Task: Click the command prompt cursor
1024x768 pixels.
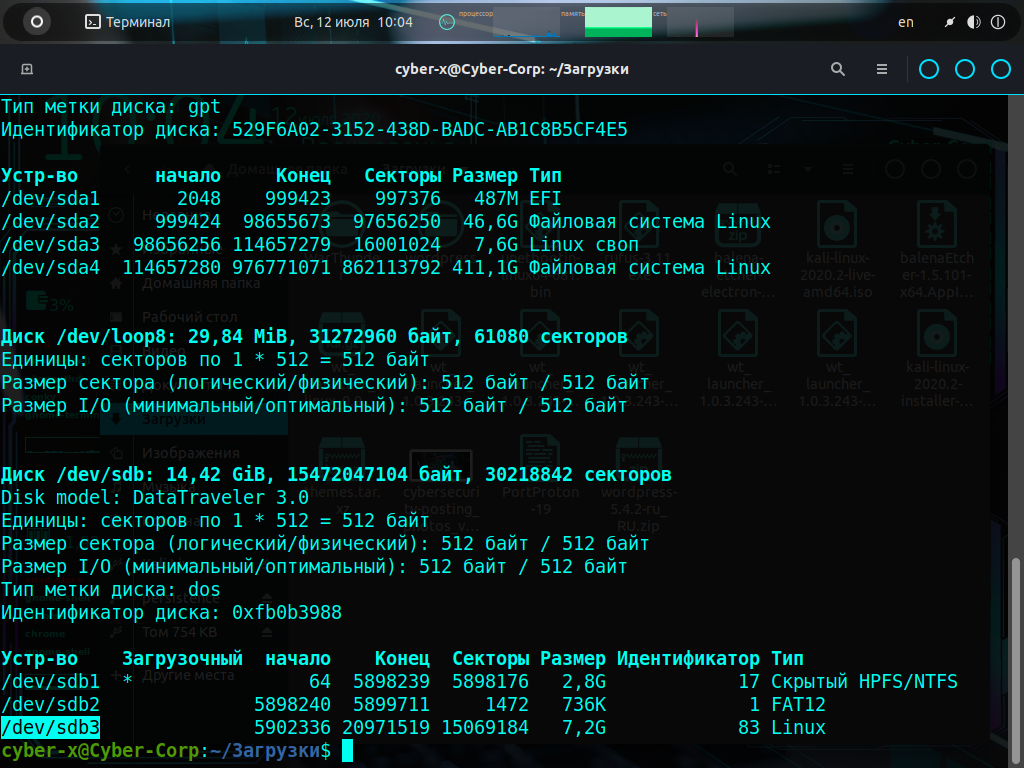Action: click(x=347, y=750)
